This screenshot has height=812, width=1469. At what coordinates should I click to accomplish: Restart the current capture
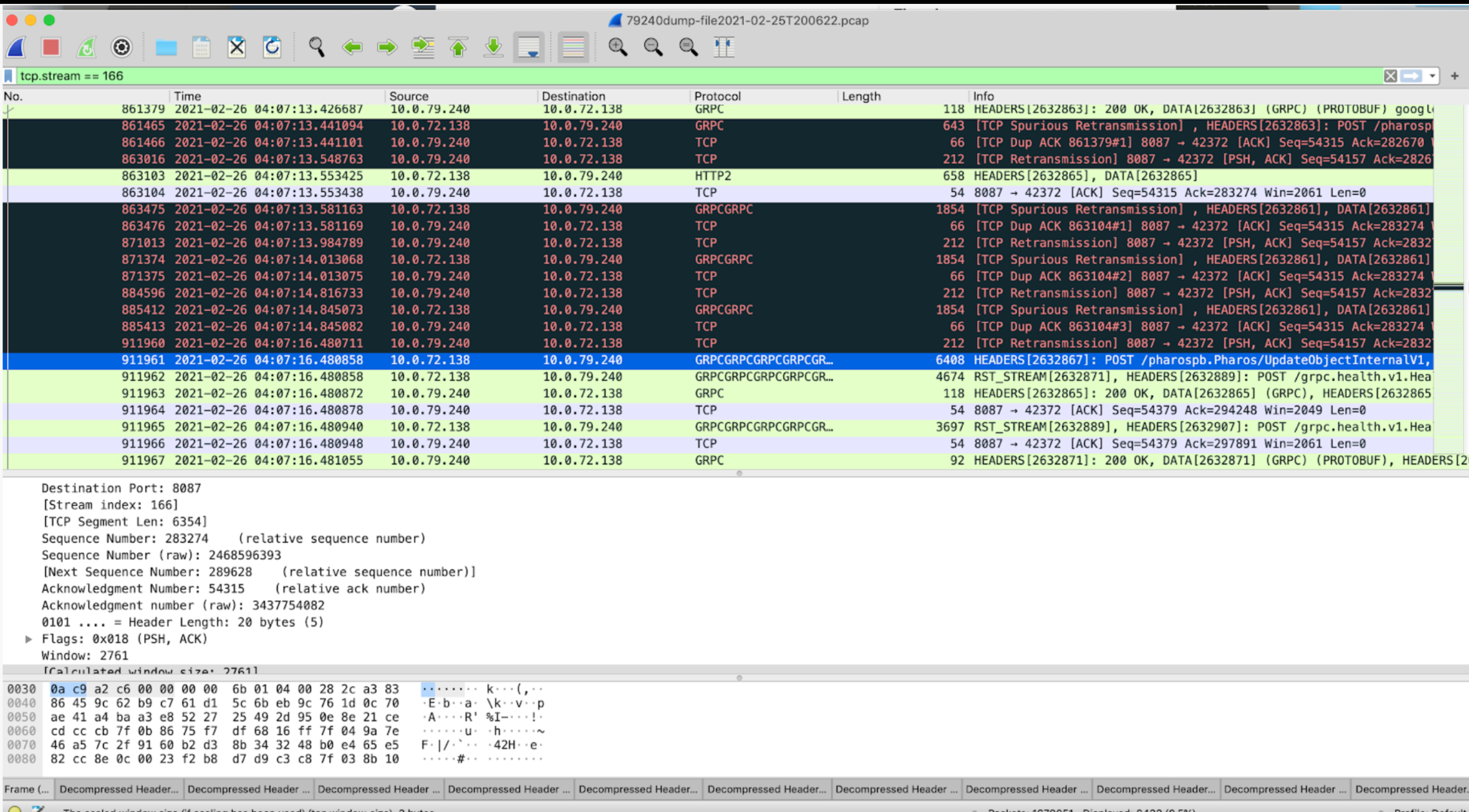pyautogui.click(x=86, y=47)
